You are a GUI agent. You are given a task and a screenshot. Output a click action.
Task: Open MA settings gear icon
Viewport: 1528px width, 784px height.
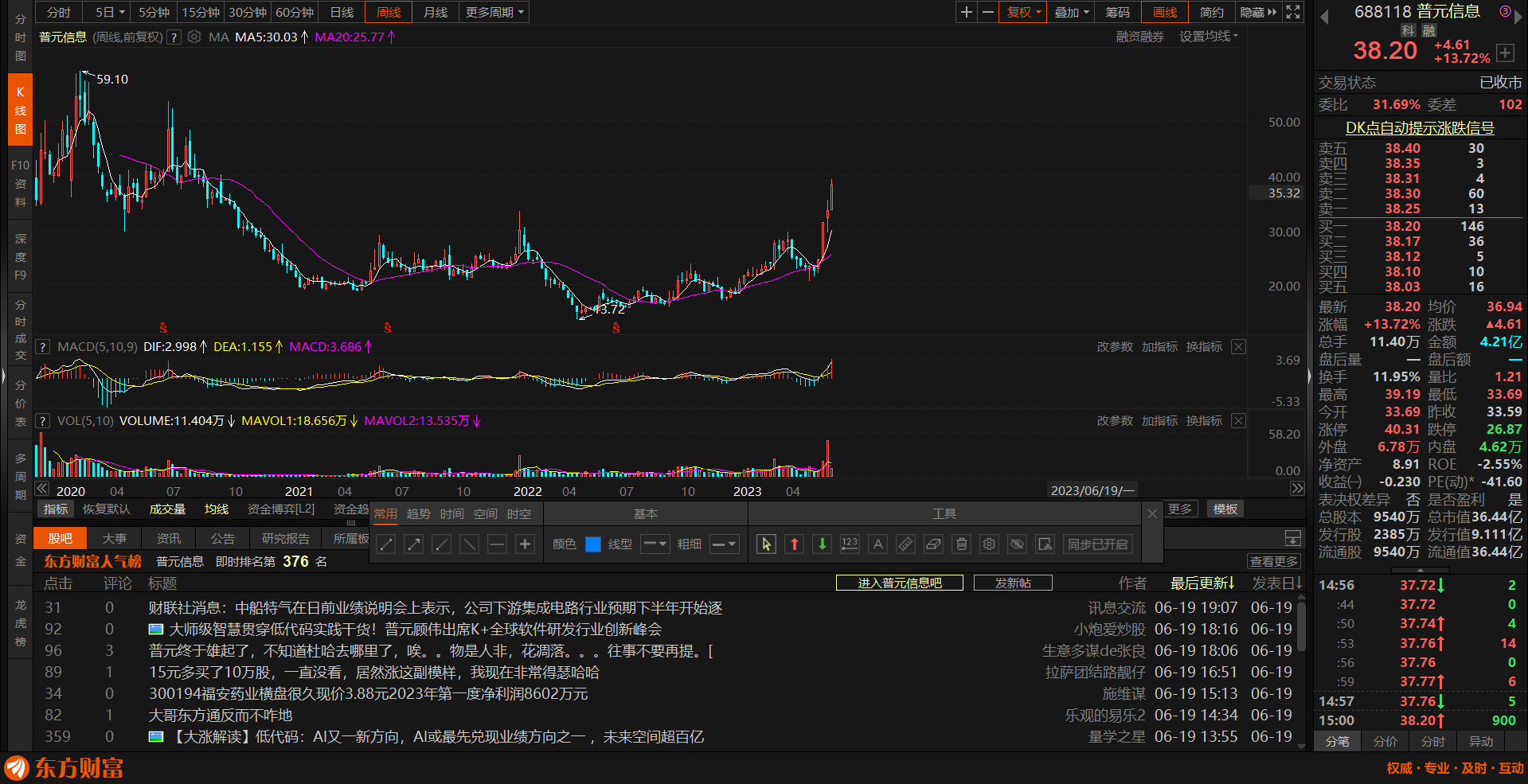click(194, 37)
